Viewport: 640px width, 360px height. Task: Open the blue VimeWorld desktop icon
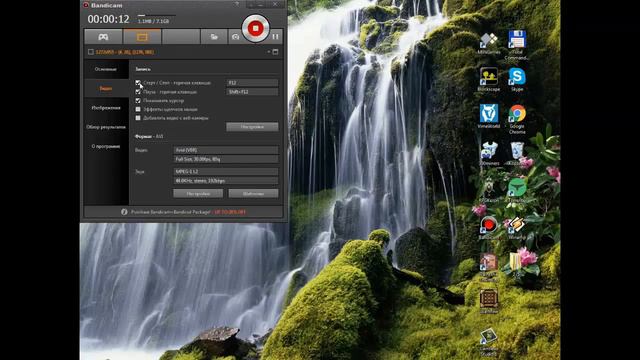tap(489, 116)
